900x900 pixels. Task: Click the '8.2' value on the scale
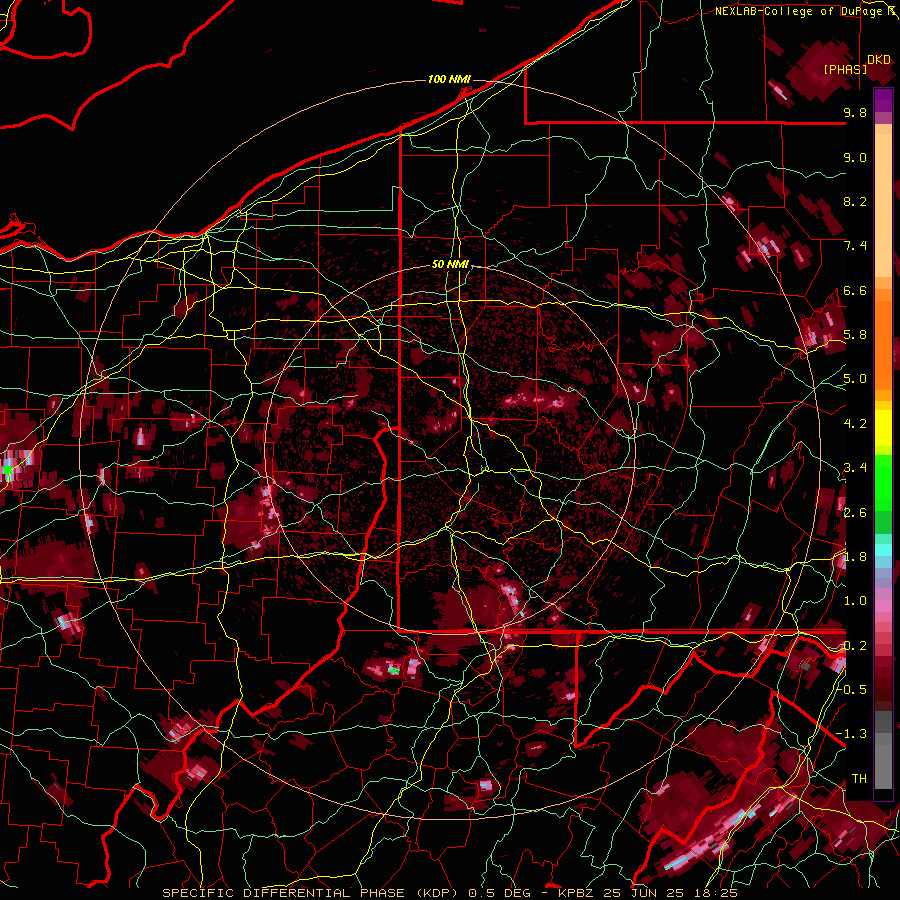(x=855, y=201)
